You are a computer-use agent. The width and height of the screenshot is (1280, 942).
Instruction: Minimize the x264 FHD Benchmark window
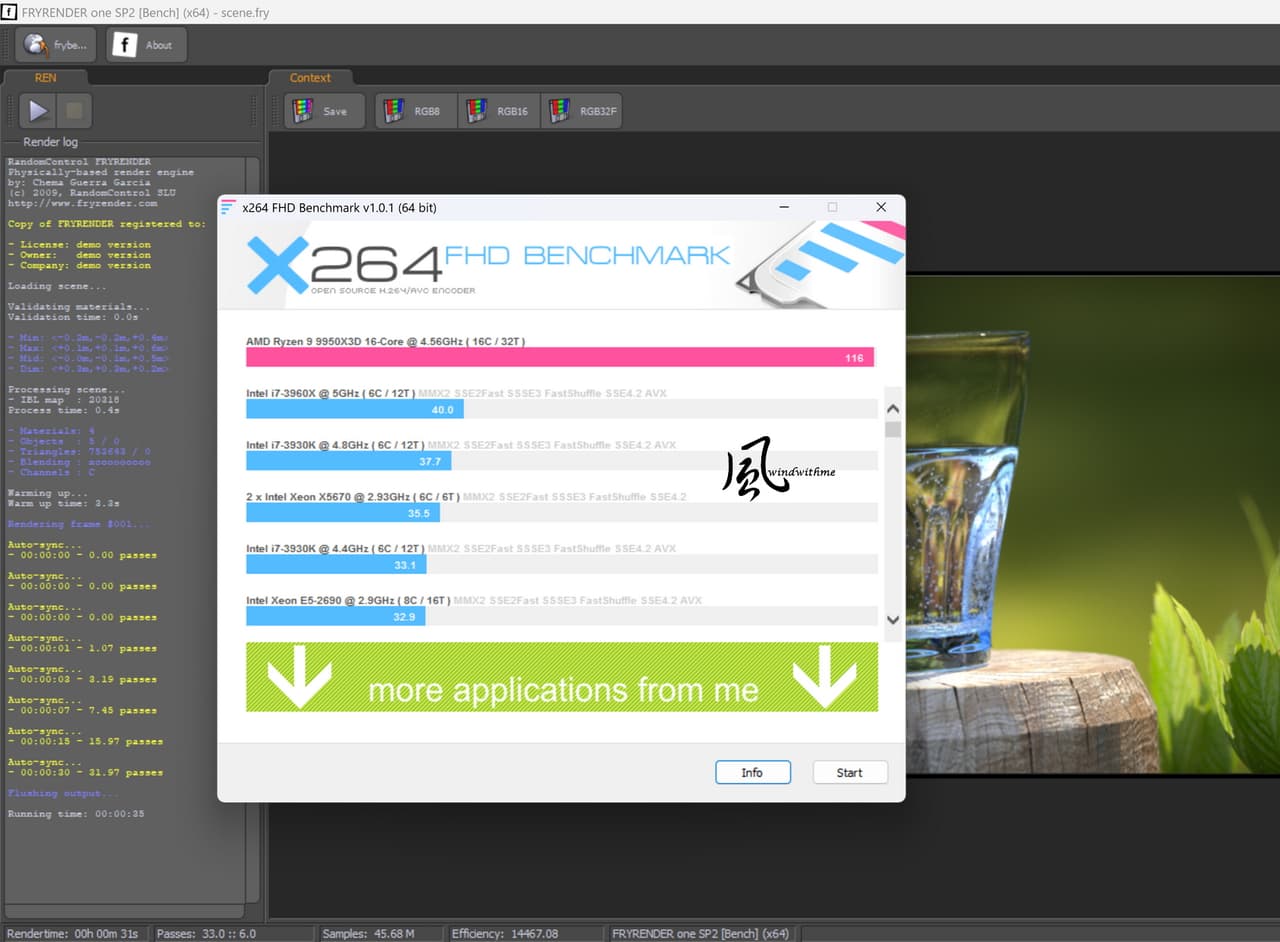click(x=785, y=207)
